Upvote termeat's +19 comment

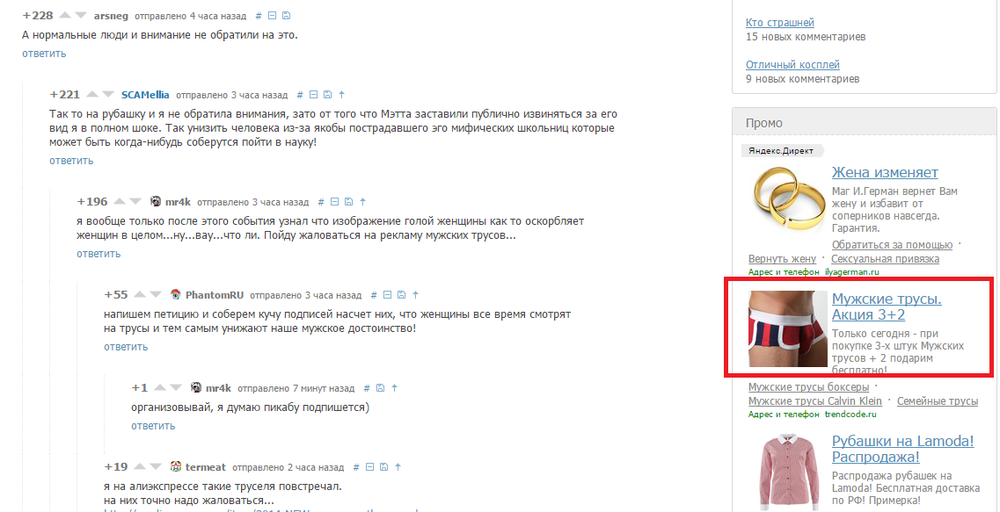coord(138,466)
